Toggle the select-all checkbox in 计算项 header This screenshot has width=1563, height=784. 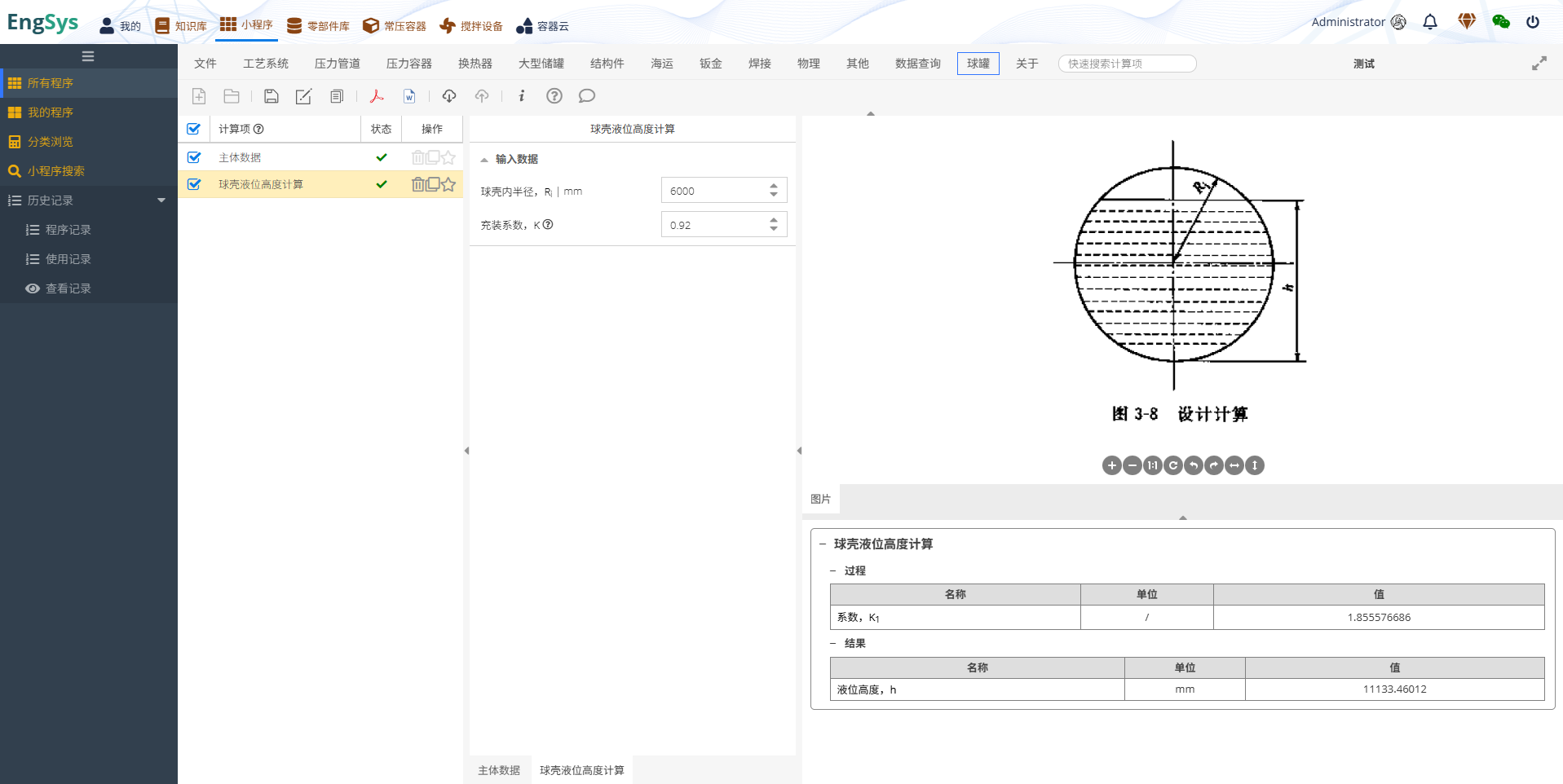coord(194,129)
